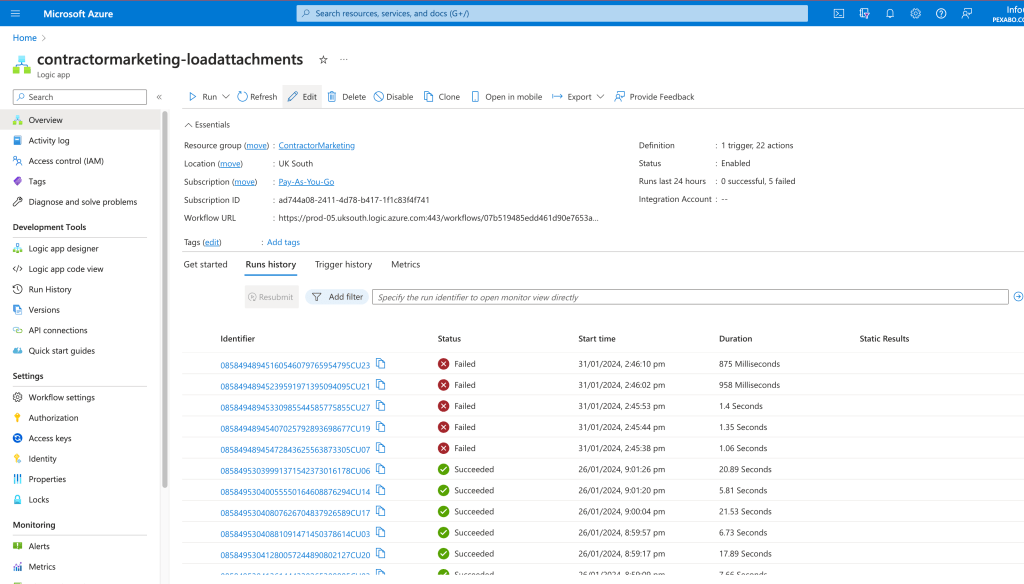Click Add tags link
Screen dimensions: 1024x584
click(x=283, y=242)
